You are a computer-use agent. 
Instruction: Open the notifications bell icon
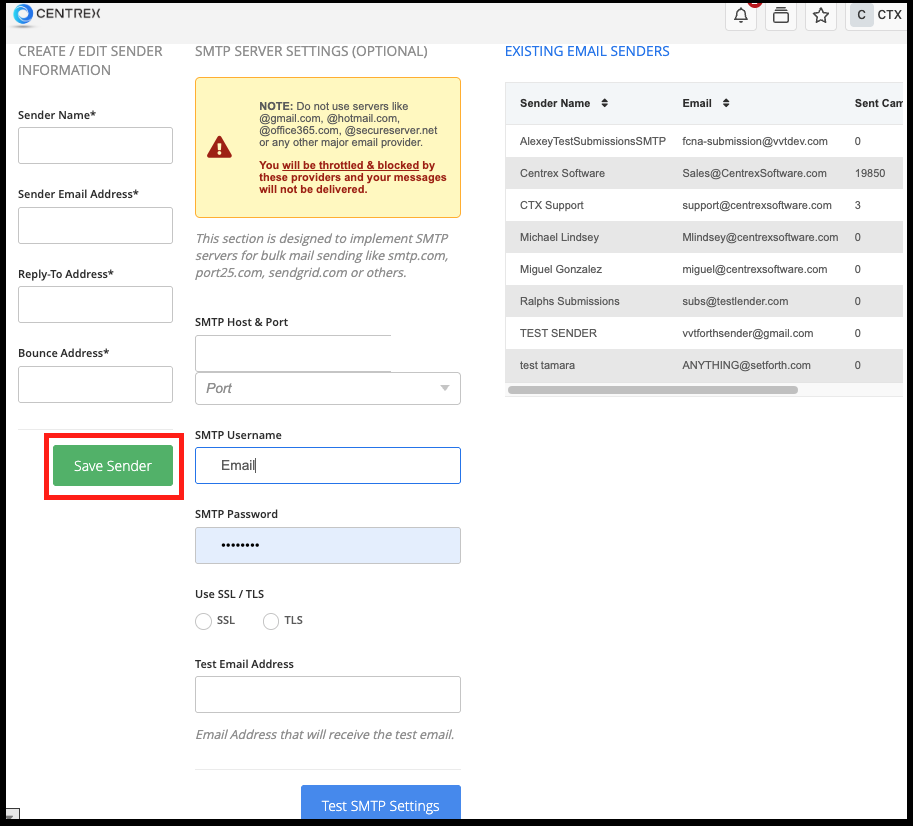pos(741,15)
